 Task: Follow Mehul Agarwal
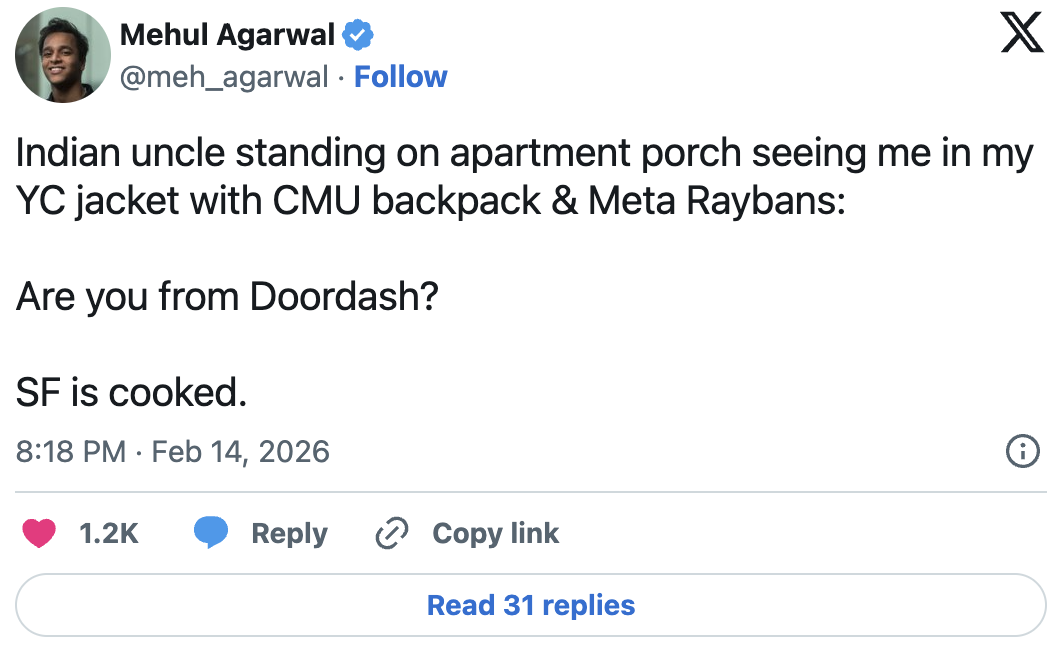(400, 77)
